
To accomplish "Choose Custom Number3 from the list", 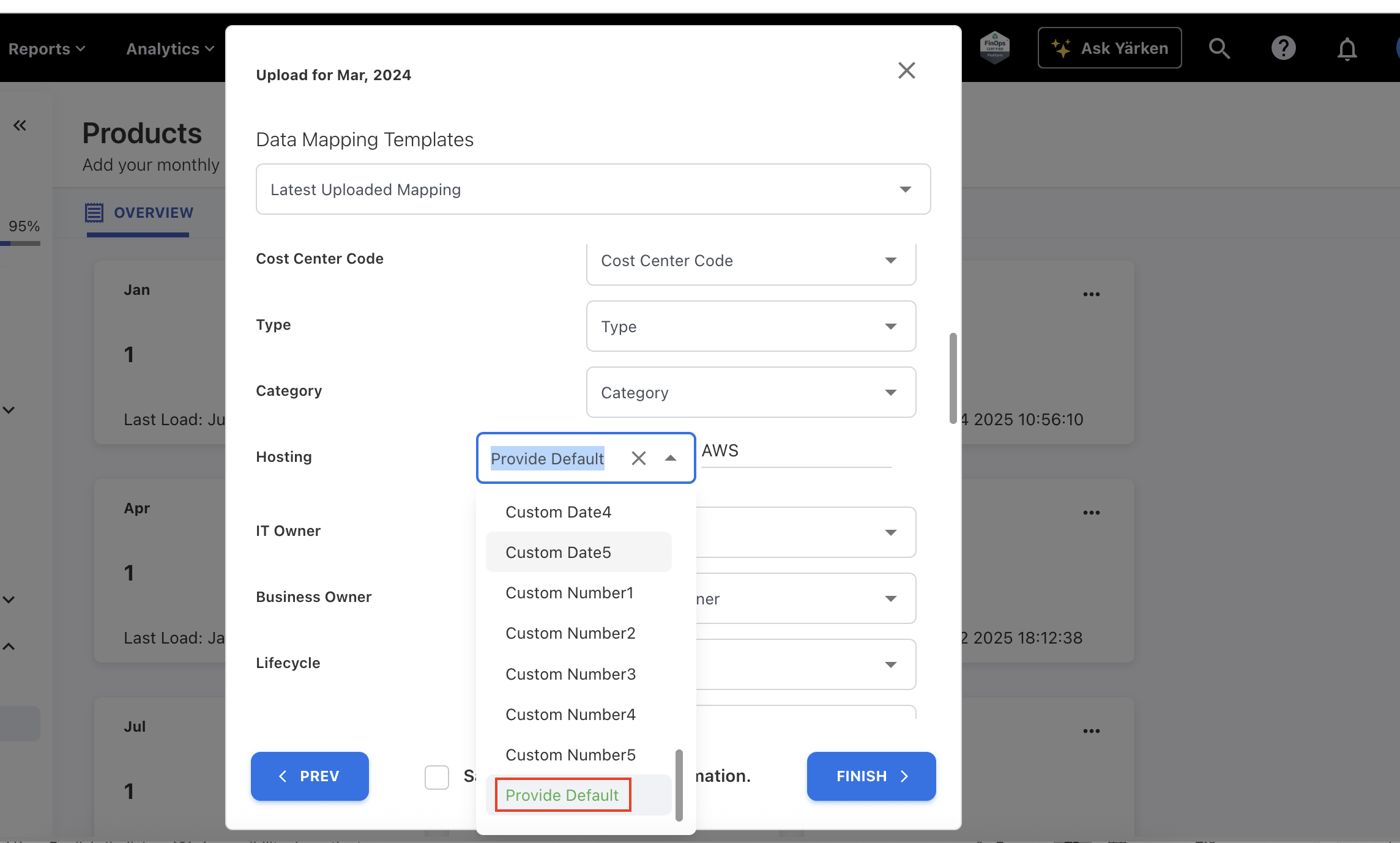I will (570, 674).
